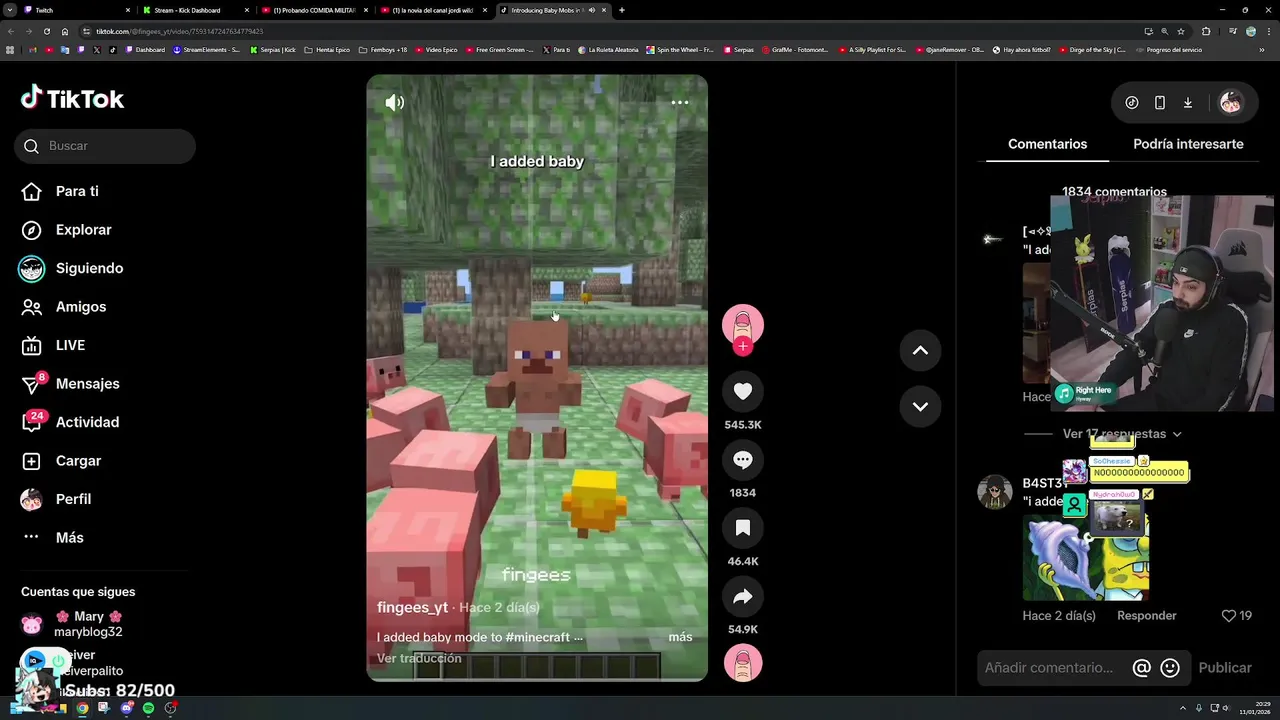The height and width of the screenshot is (720, 1280).
Task: Click the download app icon in top bar
Action: pyautogui.click(x=1188, y=102)
